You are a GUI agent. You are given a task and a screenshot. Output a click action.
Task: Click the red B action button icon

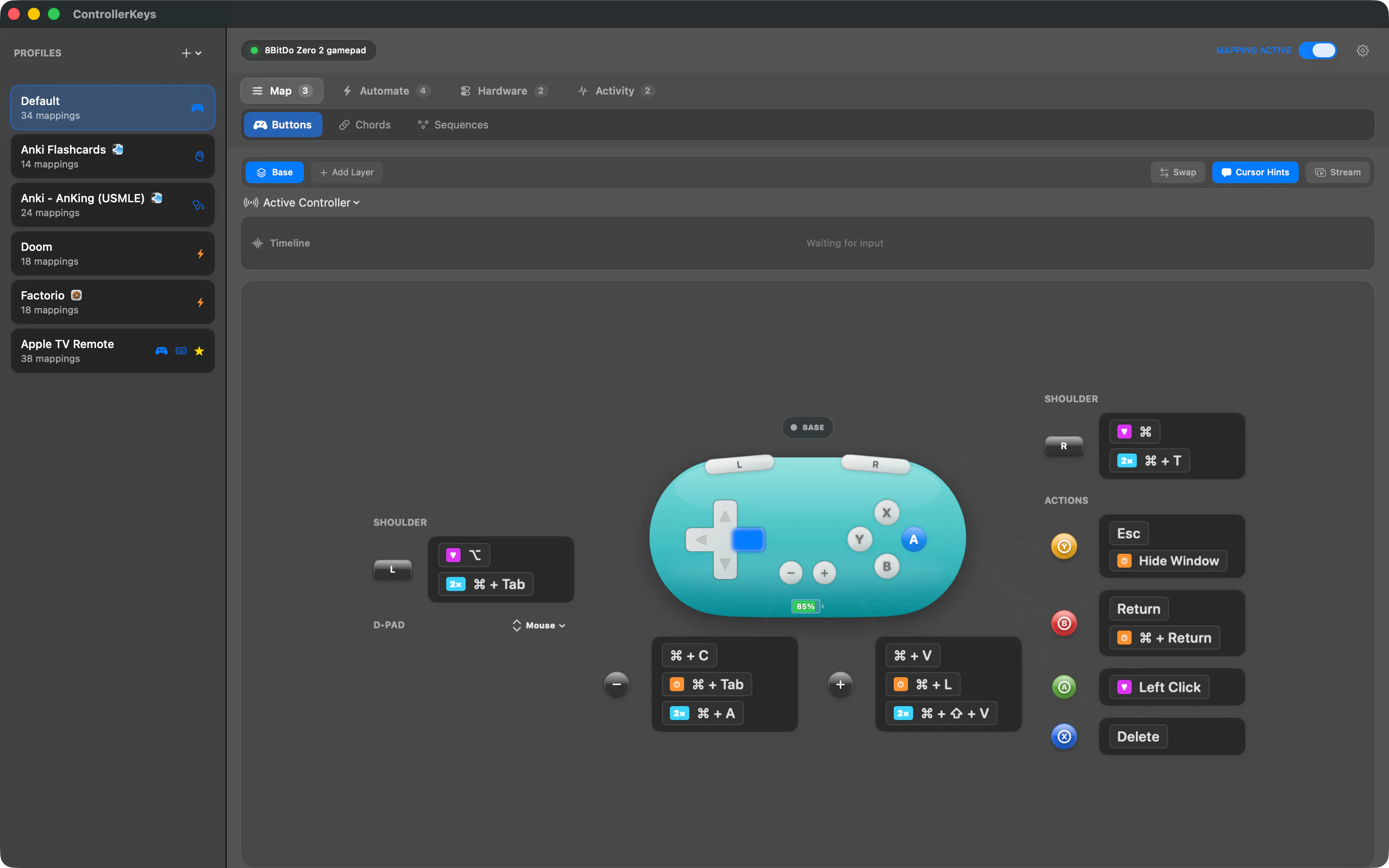click(x=1063, y=623)
